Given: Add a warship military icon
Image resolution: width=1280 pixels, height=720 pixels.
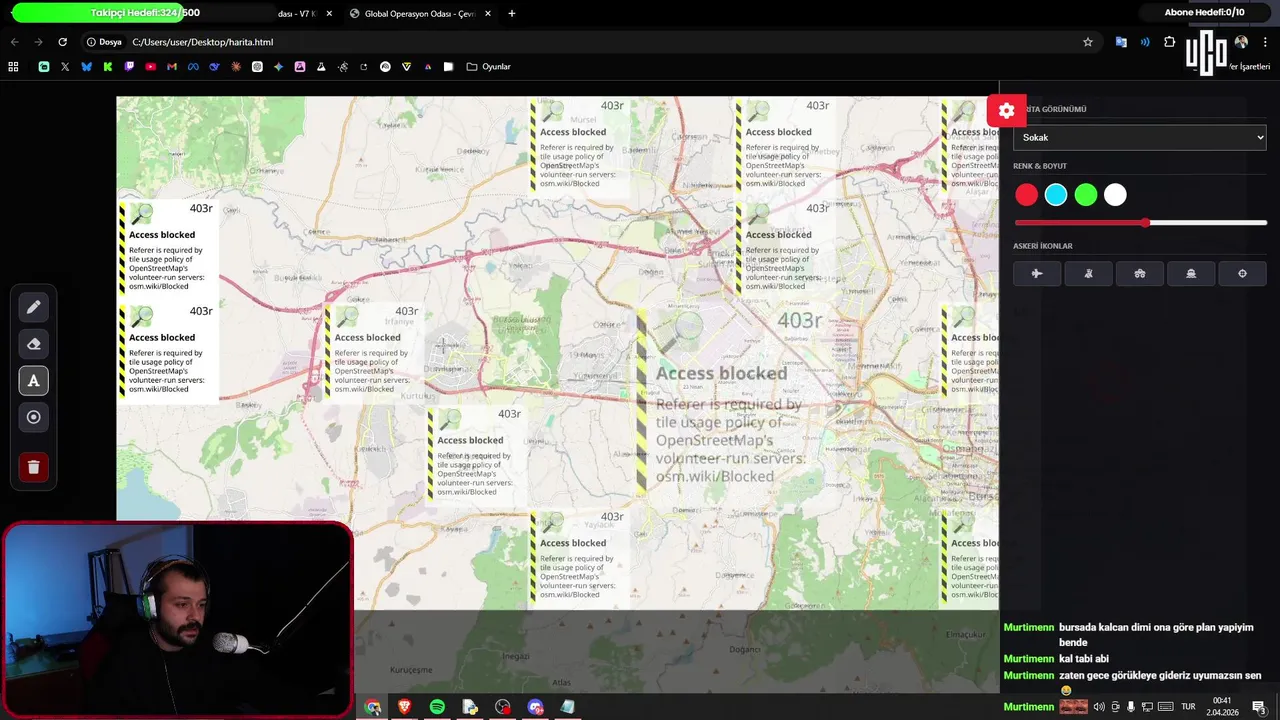Looking at the screenshot, I should tap(1190, 273).
